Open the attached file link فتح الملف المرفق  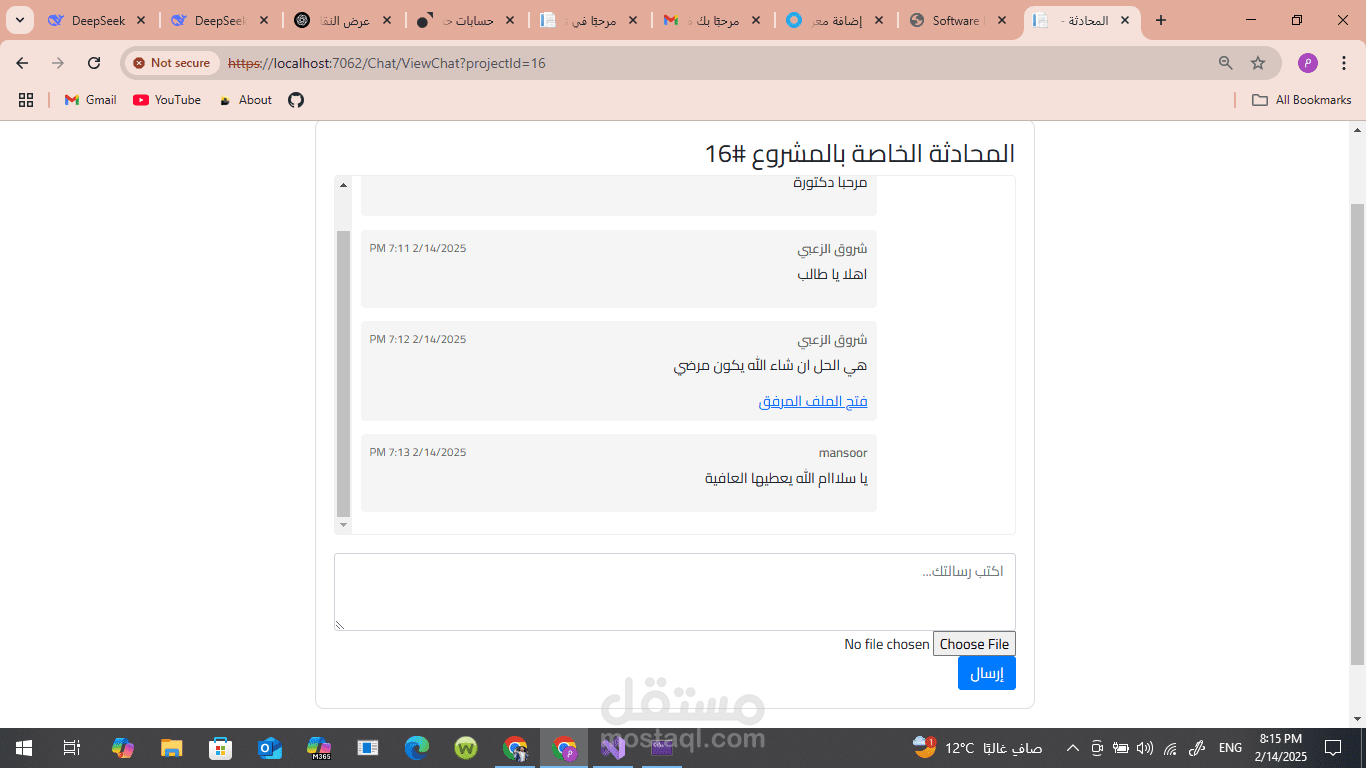tap(813, 401)
